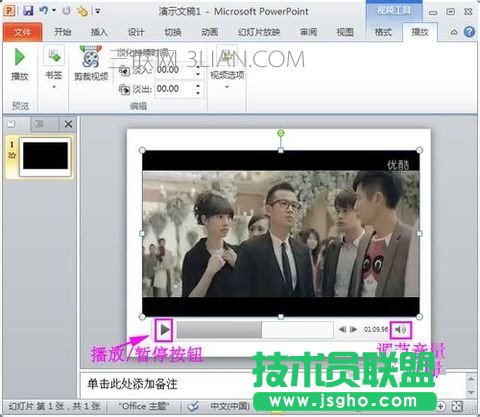Click the zoom in plus icon
This screenshot has height=417, width=480.
(441, 406)
